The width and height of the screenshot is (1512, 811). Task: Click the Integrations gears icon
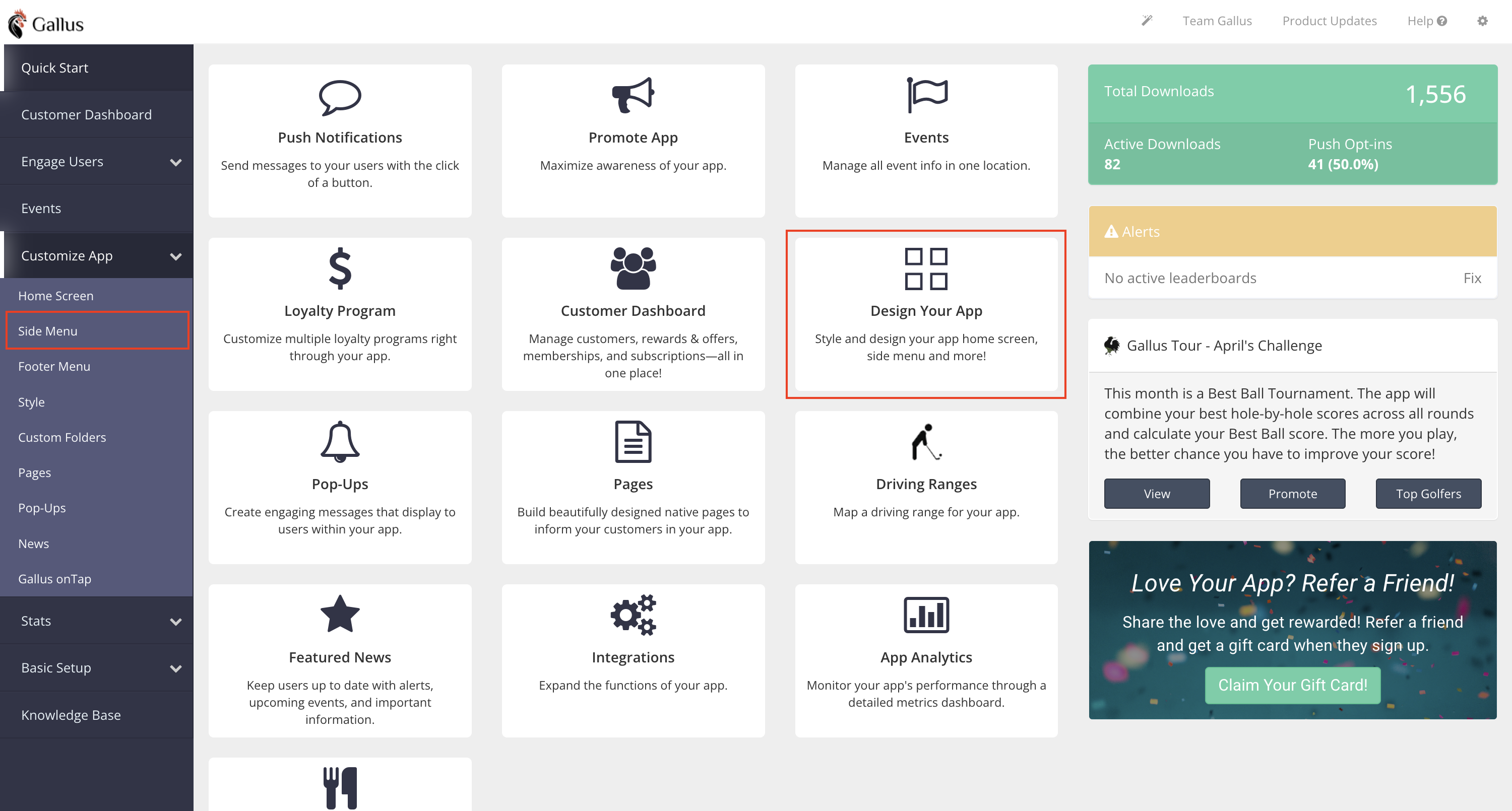[x=633, y=615]
